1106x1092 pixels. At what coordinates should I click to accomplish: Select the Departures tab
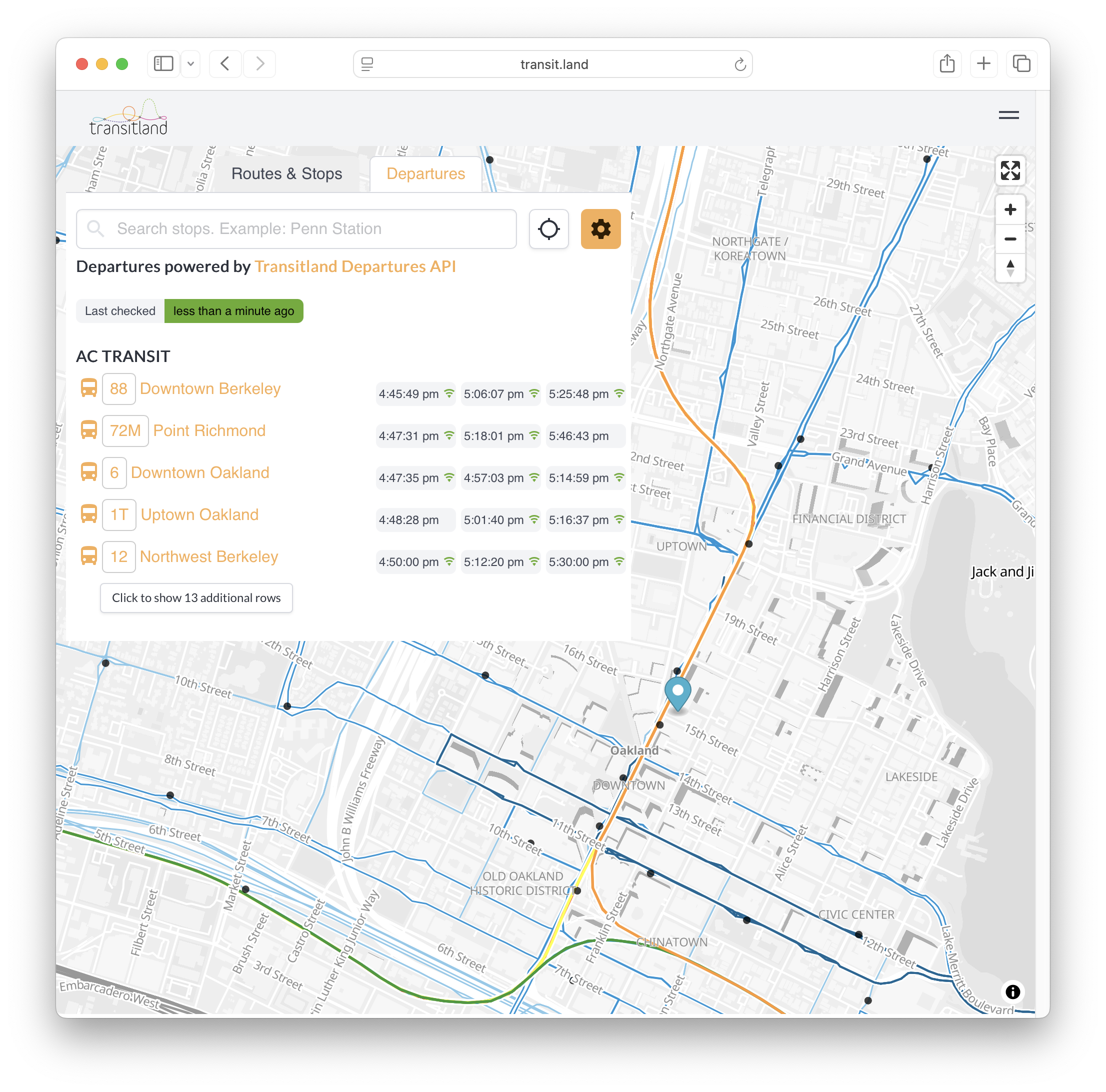coord(425,173)
